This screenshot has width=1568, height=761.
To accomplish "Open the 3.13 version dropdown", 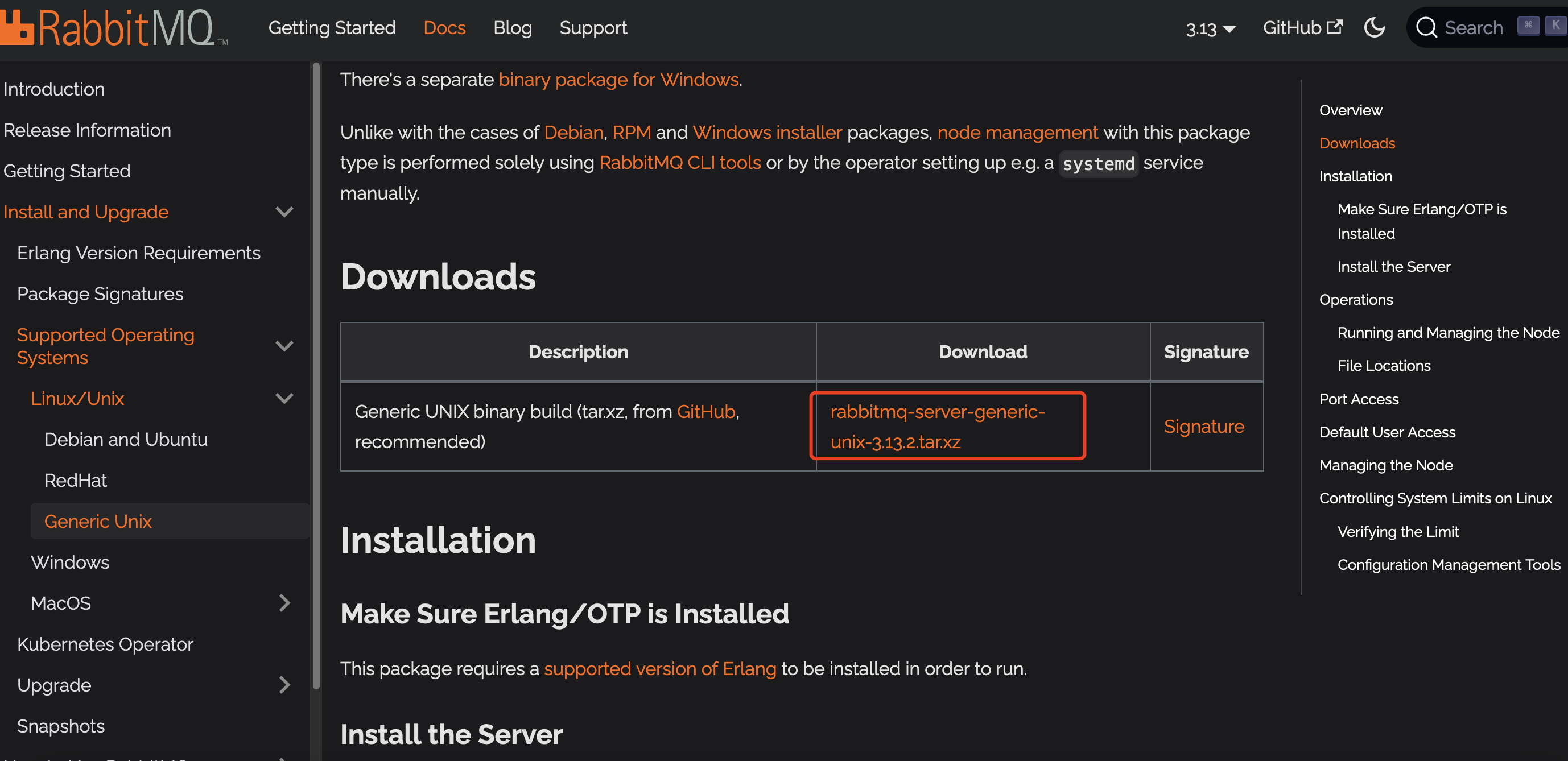I will 1210,28.
